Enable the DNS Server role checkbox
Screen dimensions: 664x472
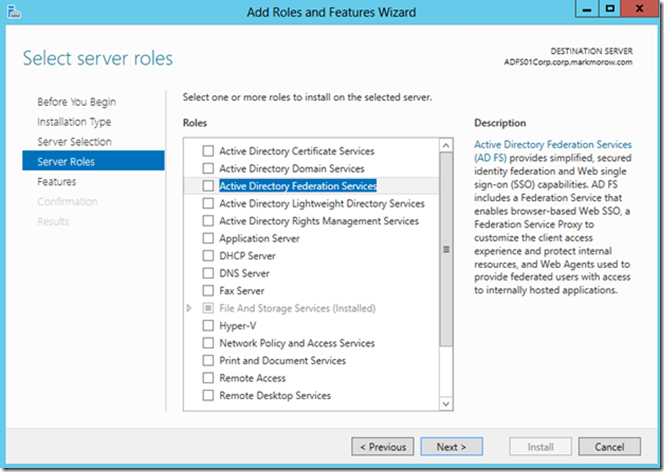[x=208, y=273]
